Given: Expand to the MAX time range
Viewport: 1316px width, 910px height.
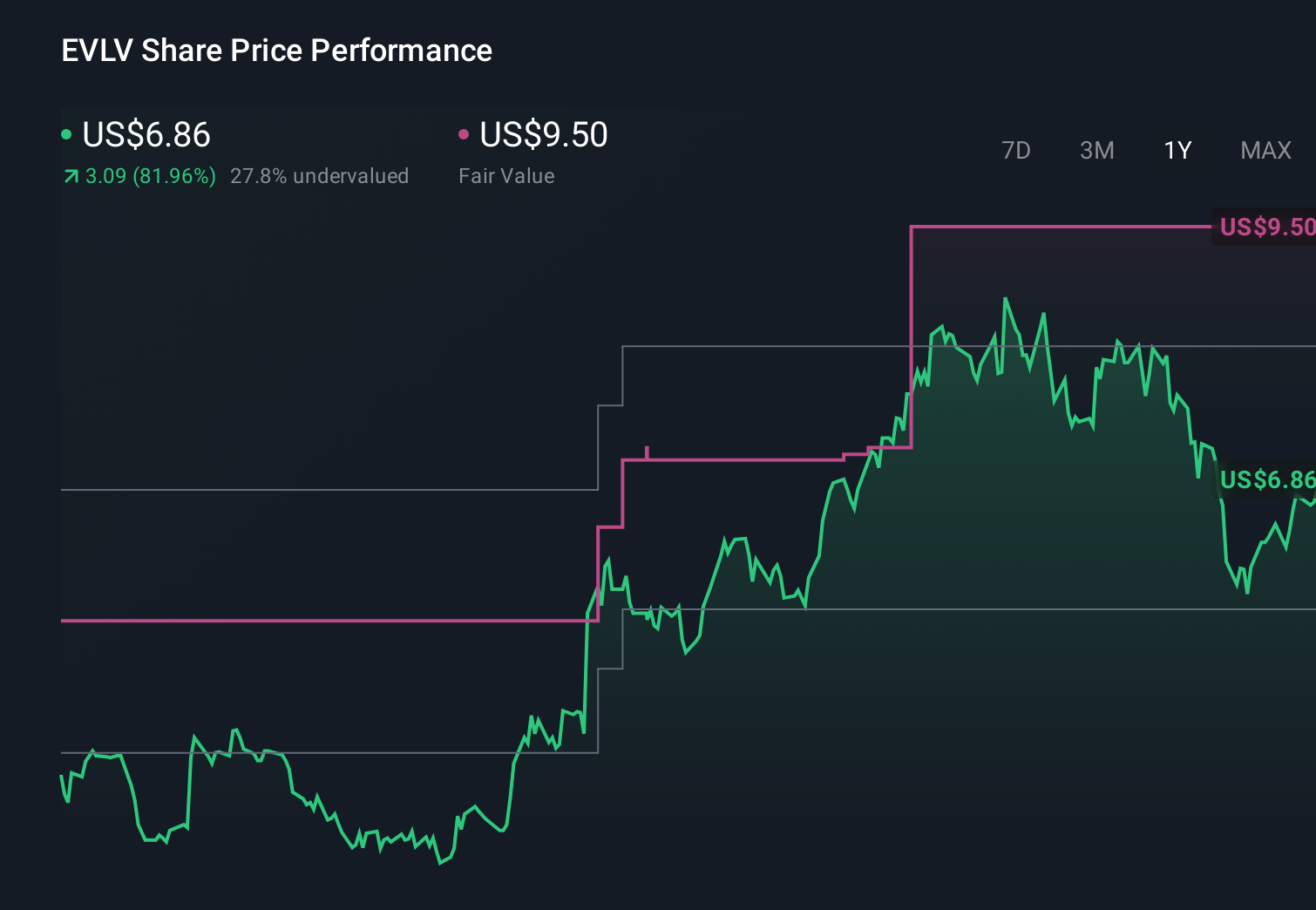Looking at the screenshot, I should pos(1265,150).
